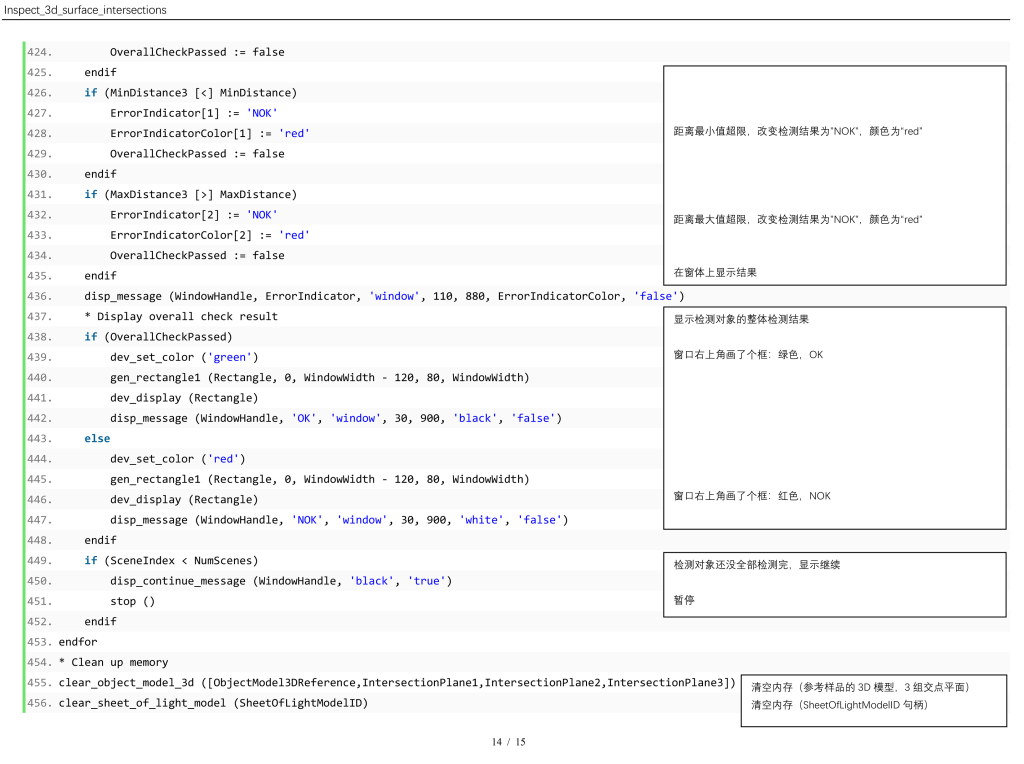This screenshot has width=1024, height=764.
Task: Click the annotation '显示检测对象的整体检测结果'
Action: pyautogui.click(x=741, y=319)
